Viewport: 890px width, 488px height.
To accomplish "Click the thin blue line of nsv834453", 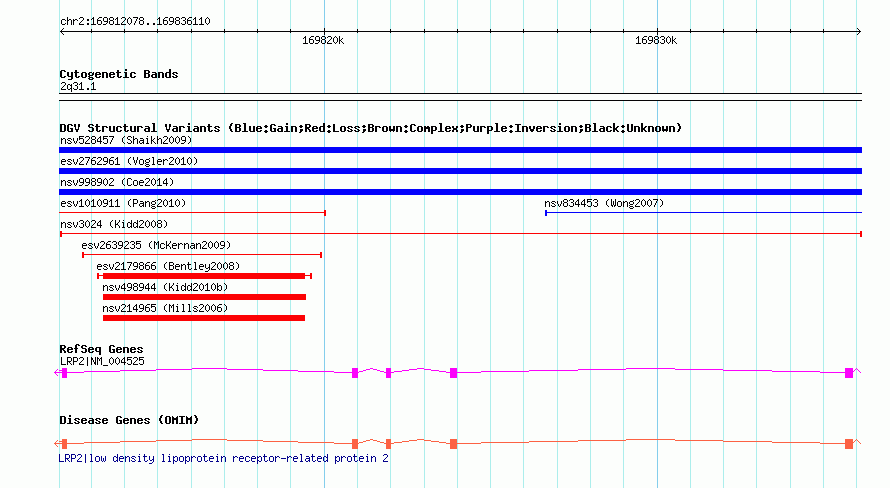I will [x=703, y=213].
